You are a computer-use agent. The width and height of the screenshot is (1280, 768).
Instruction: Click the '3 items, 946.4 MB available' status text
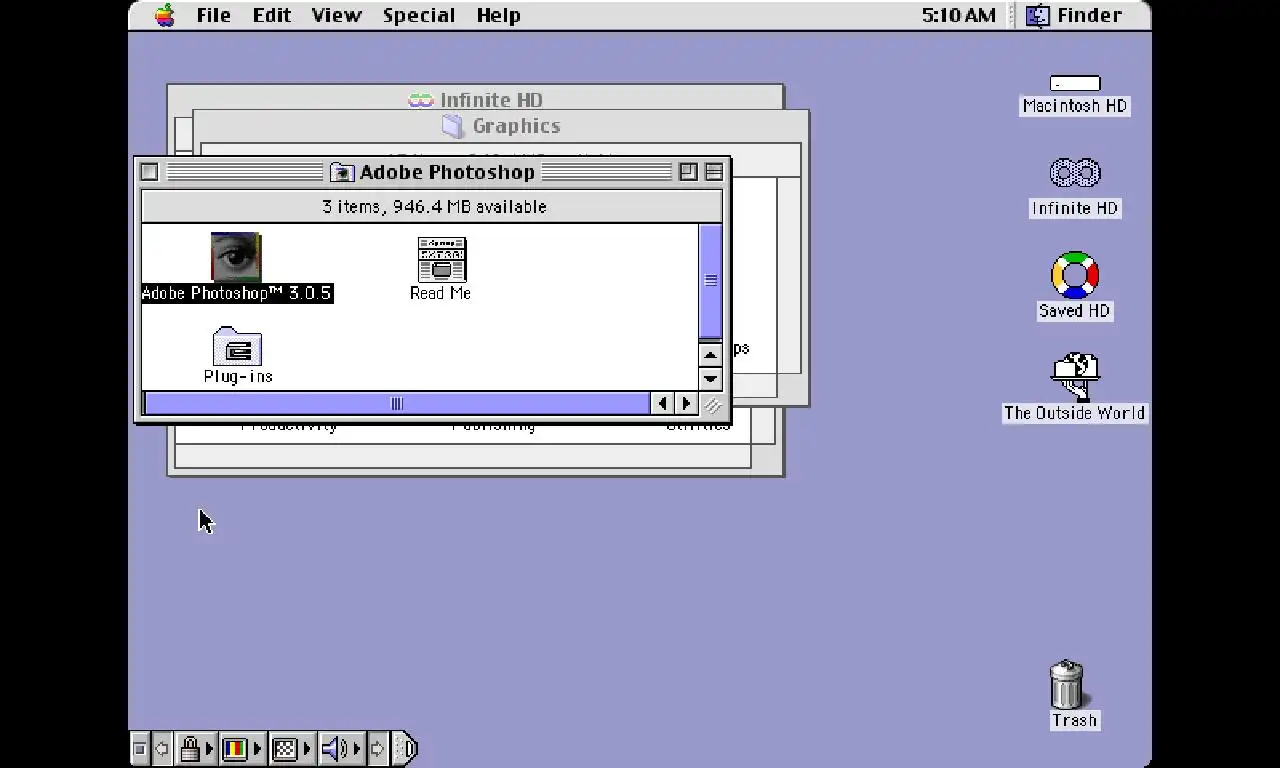click(434, 207)
